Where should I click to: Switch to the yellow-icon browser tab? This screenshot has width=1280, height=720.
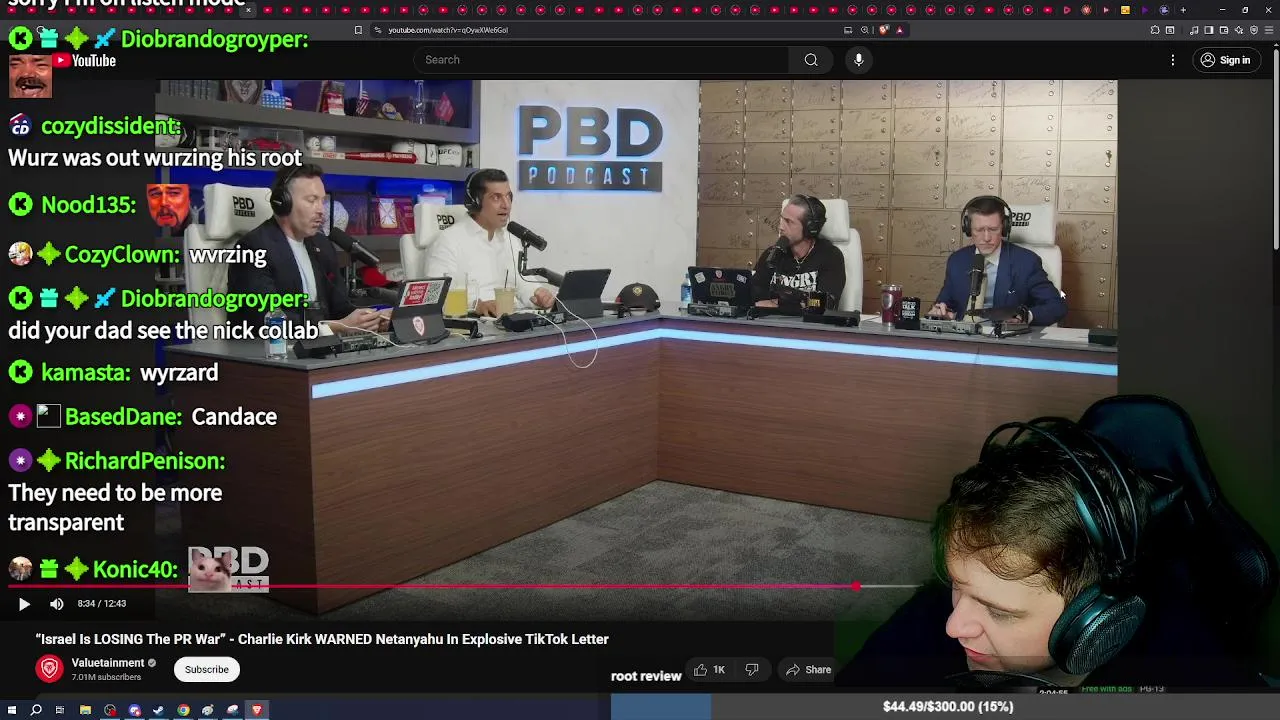[1125, 10]
